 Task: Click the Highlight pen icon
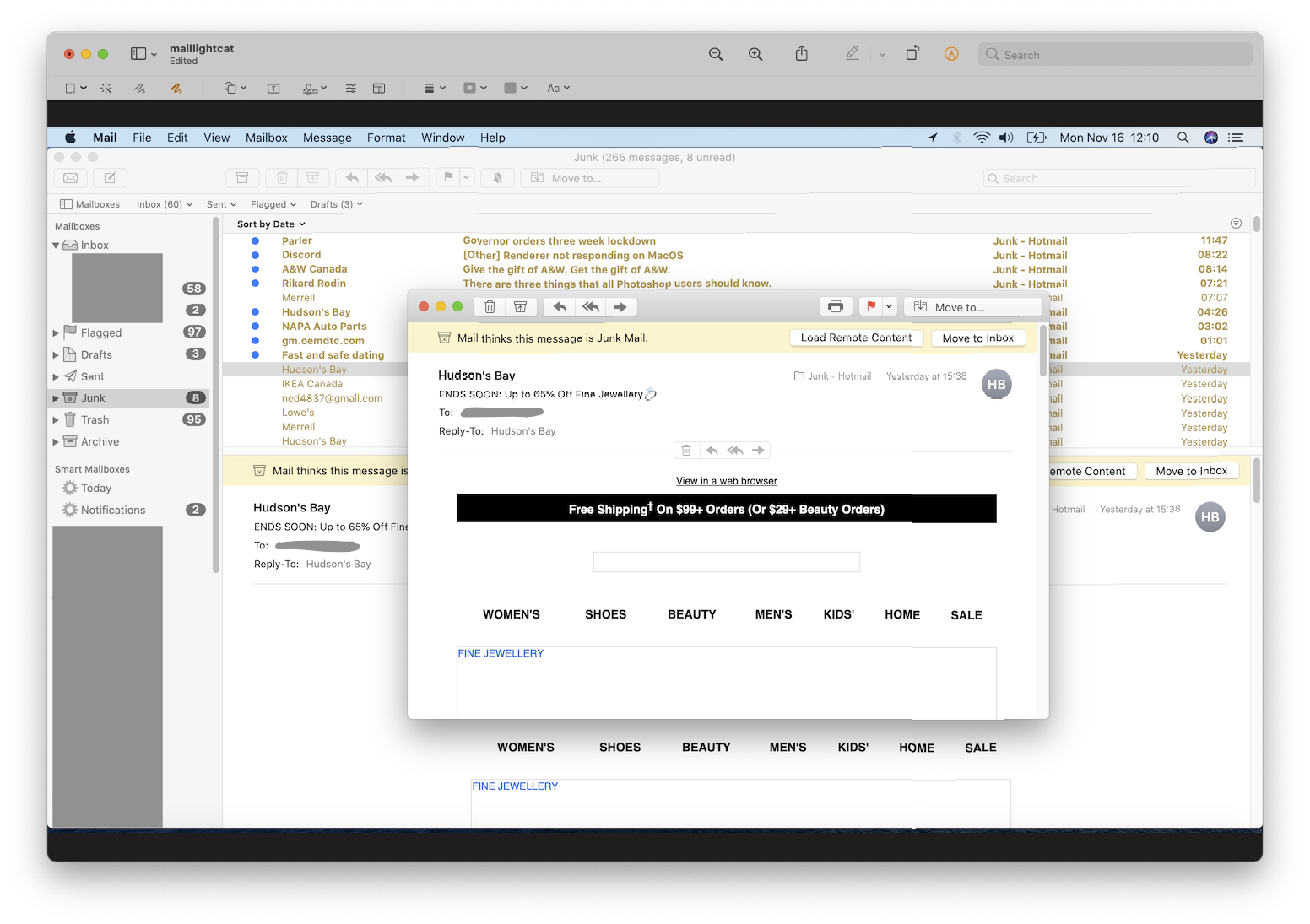click(x=853, y=54)
